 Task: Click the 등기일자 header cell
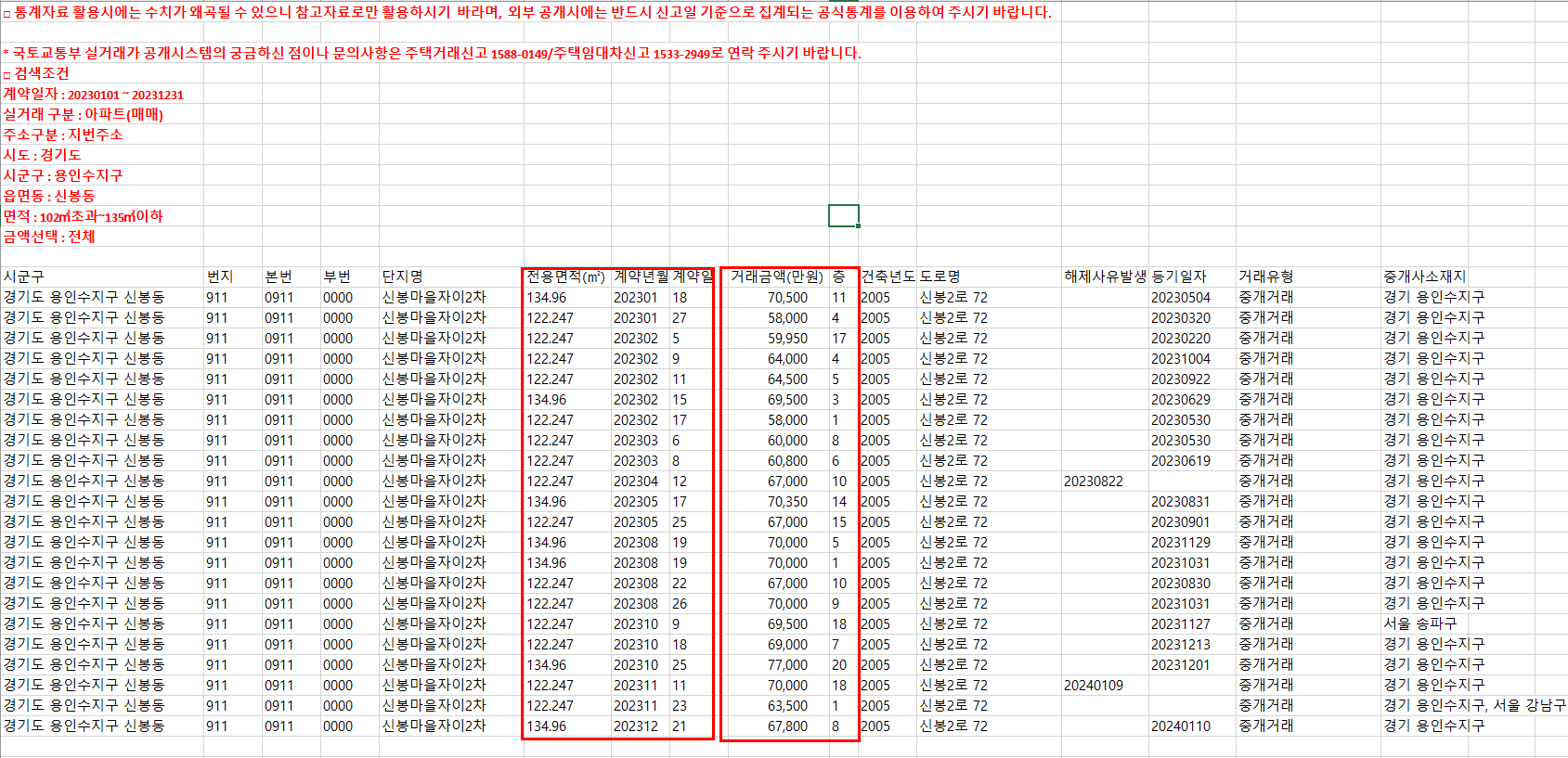pyautogui.click(x=1192, y=276)
